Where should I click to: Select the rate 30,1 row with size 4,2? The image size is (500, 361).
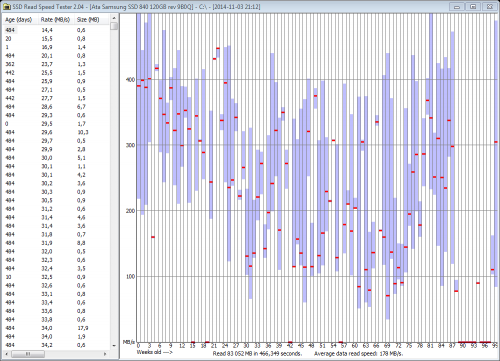tap(56, 175)
